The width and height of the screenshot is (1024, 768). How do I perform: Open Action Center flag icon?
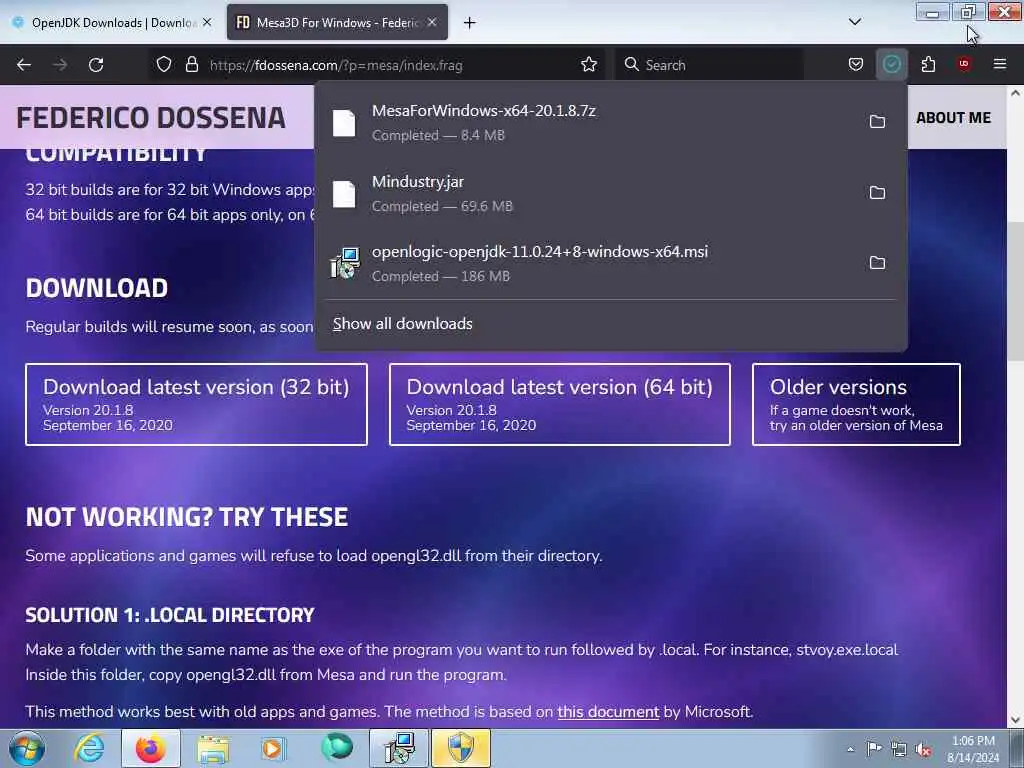pyautogui.click(x=874, y=749)
